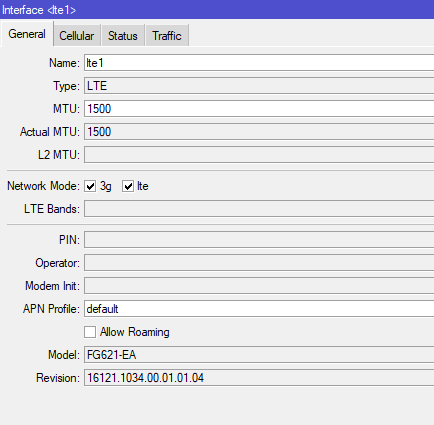434x425 pixels.
Task: Click the Name field containing lte1
Action: (x=259, y=63)
